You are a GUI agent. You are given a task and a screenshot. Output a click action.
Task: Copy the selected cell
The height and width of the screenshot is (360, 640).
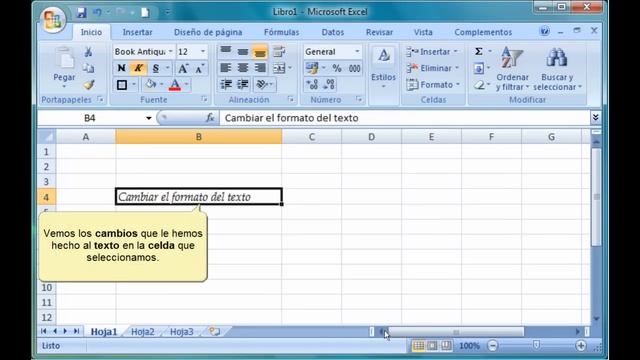89,68
